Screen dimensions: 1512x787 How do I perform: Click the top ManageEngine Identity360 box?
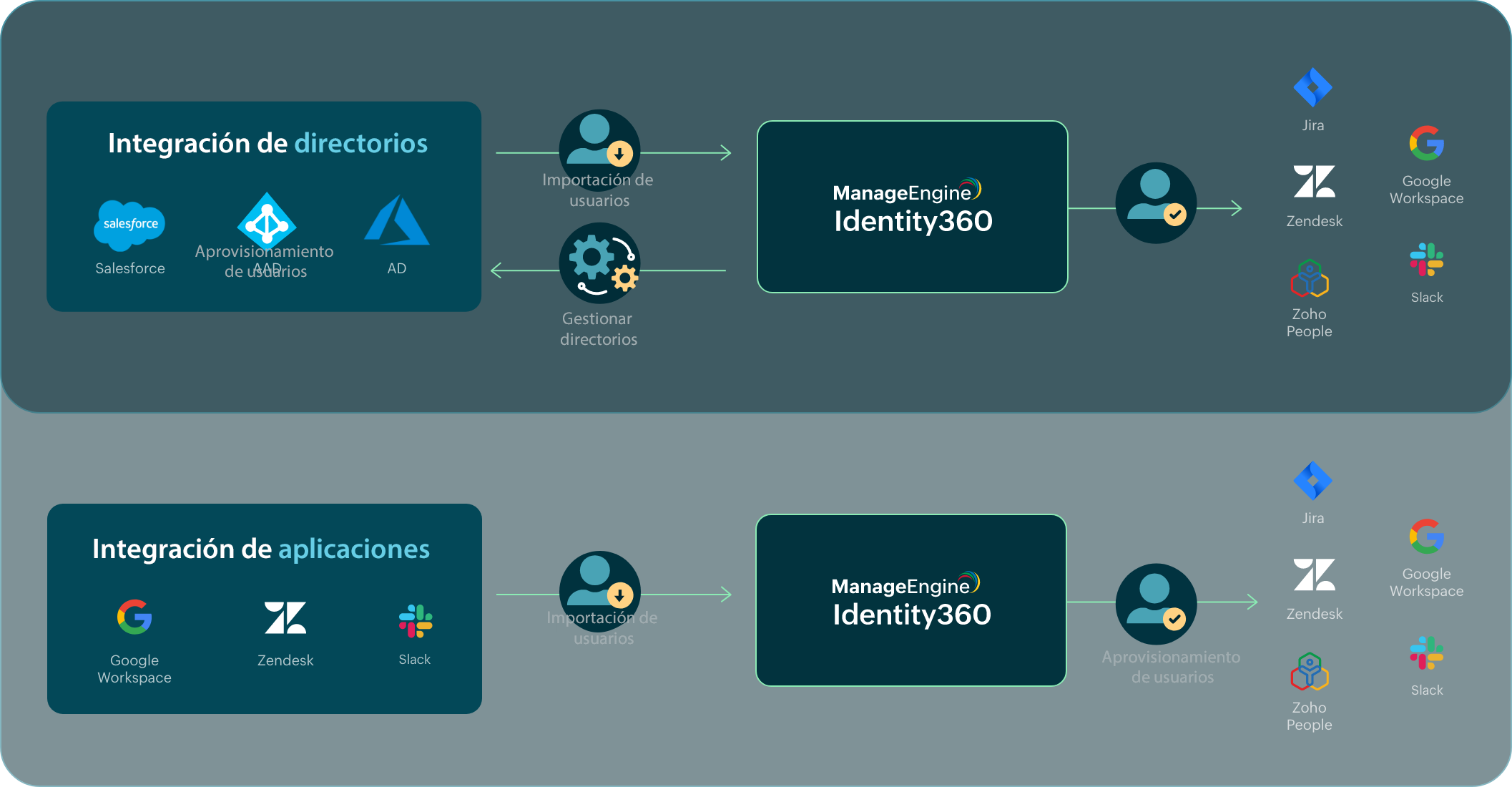click(912, 207)
